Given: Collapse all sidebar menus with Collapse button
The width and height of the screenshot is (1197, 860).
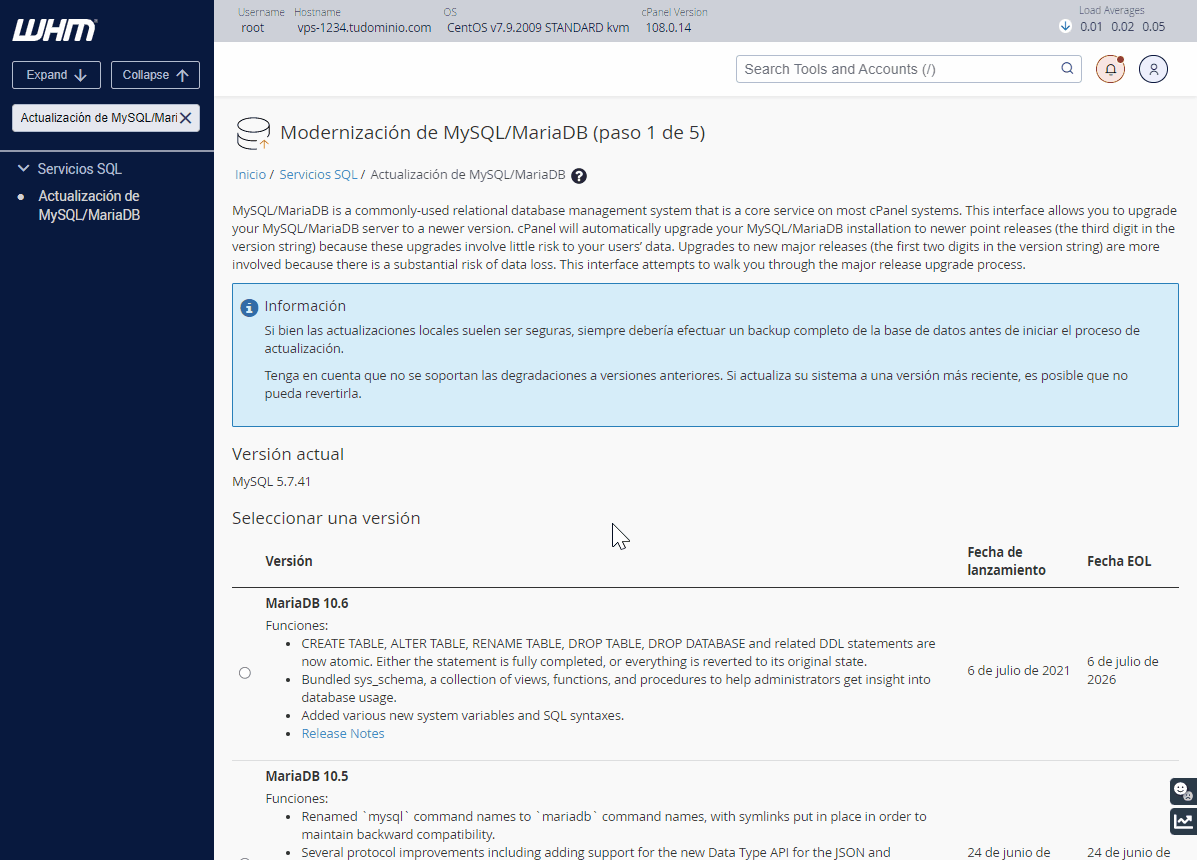Looking at the screenshot, I should (155, 75).
